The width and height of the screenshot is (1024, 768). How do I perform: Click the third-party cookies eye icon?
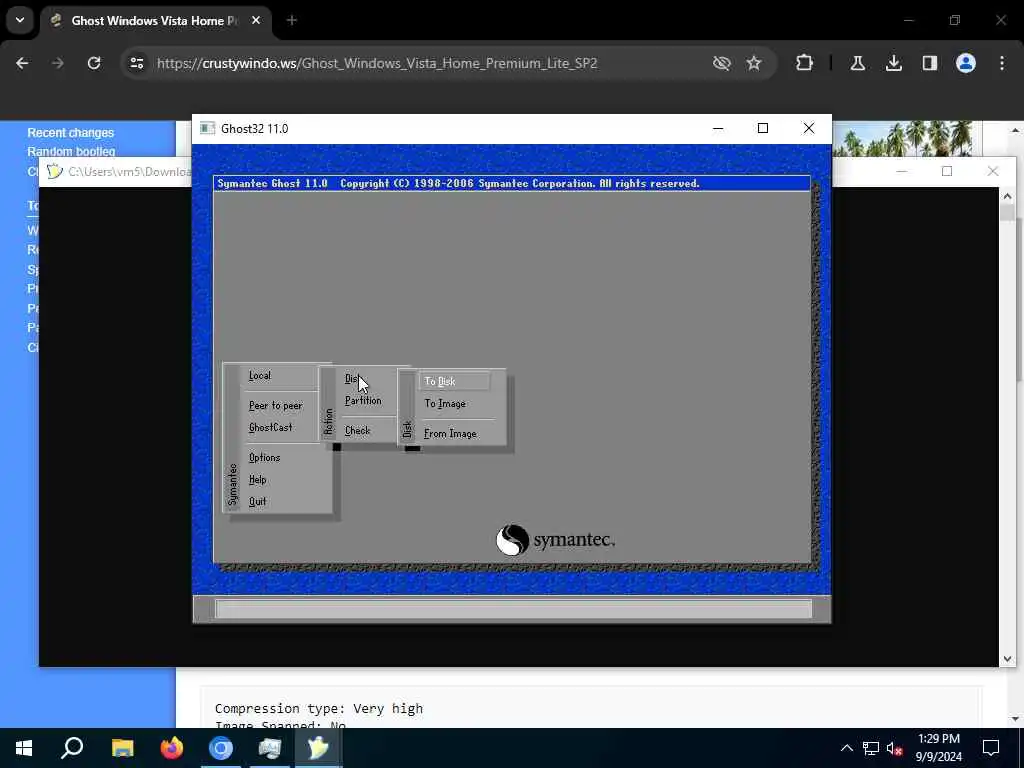(721, 63)
